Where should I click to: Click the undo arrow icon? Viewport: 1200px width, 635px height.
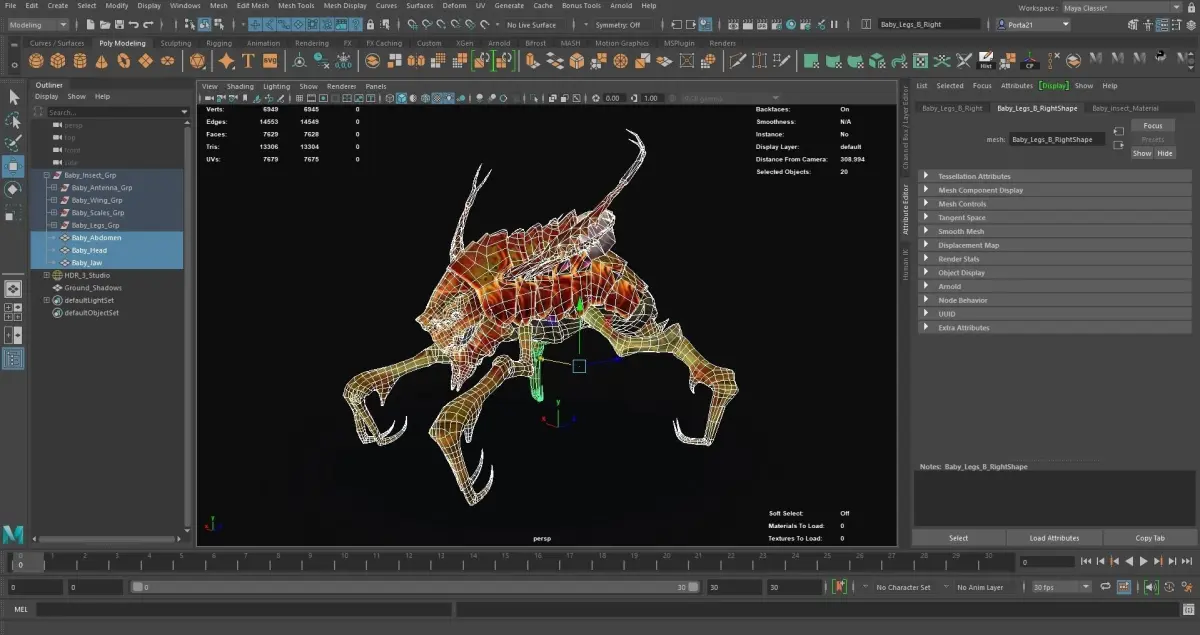(134, 24)
